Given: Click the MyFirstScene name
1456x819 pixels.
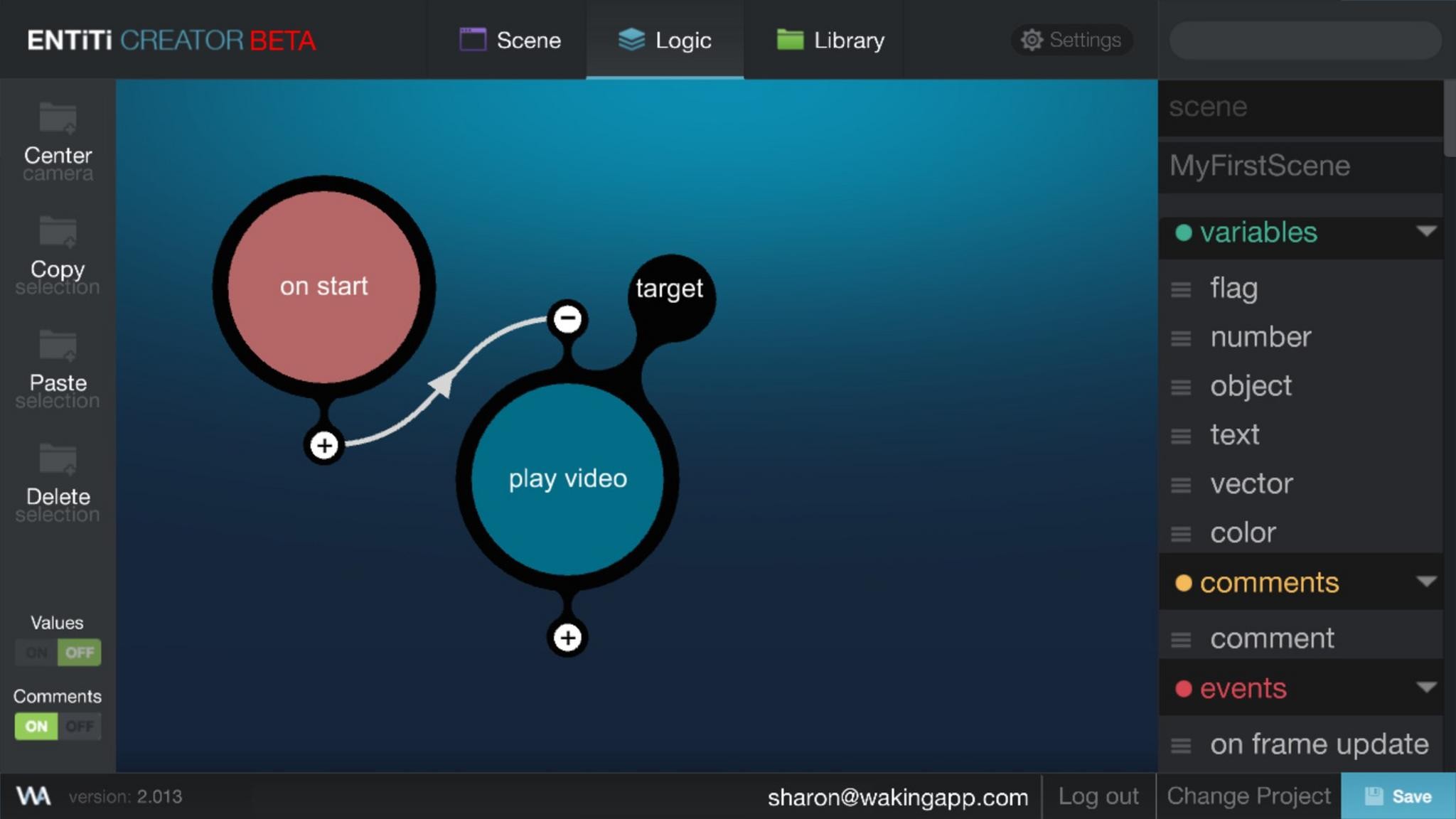Looking at the screenshot, I should pos(1259,166).
